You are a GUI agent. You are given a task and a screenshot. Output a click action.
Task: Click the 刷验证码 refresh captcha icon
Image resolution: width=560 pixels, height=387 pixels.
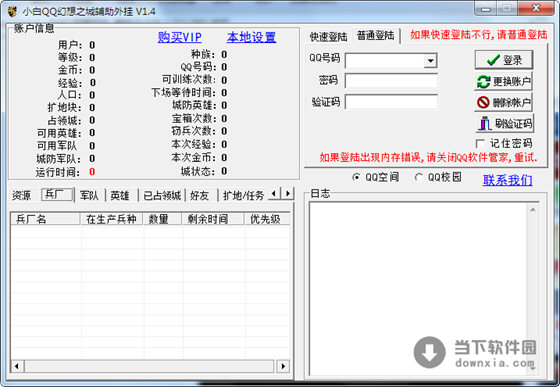pyautogui.click(x=485, y=124)
